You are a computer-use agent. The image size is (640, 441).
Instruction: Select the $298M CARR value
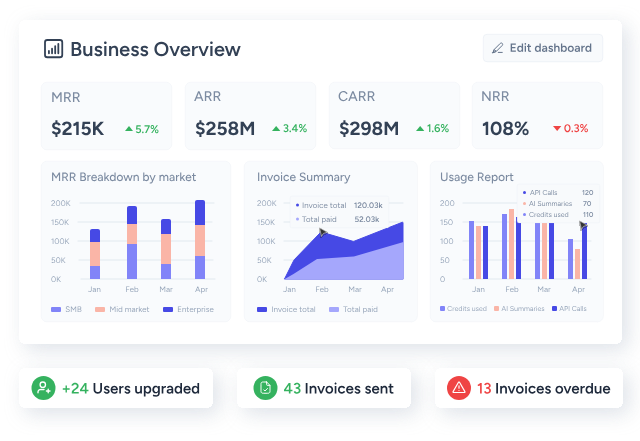pos(369,129)
